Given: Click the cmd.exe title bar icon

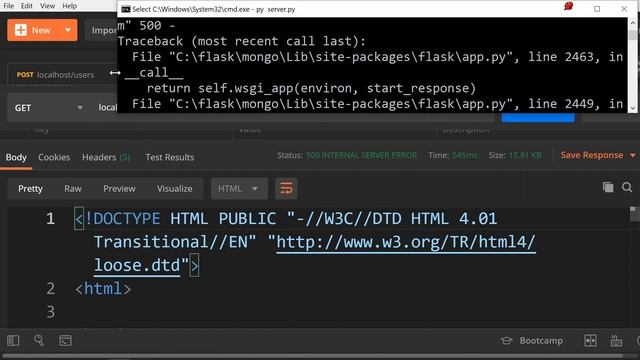Looking at the screenshot, I should pyautogui.click(x=126, y=9).
